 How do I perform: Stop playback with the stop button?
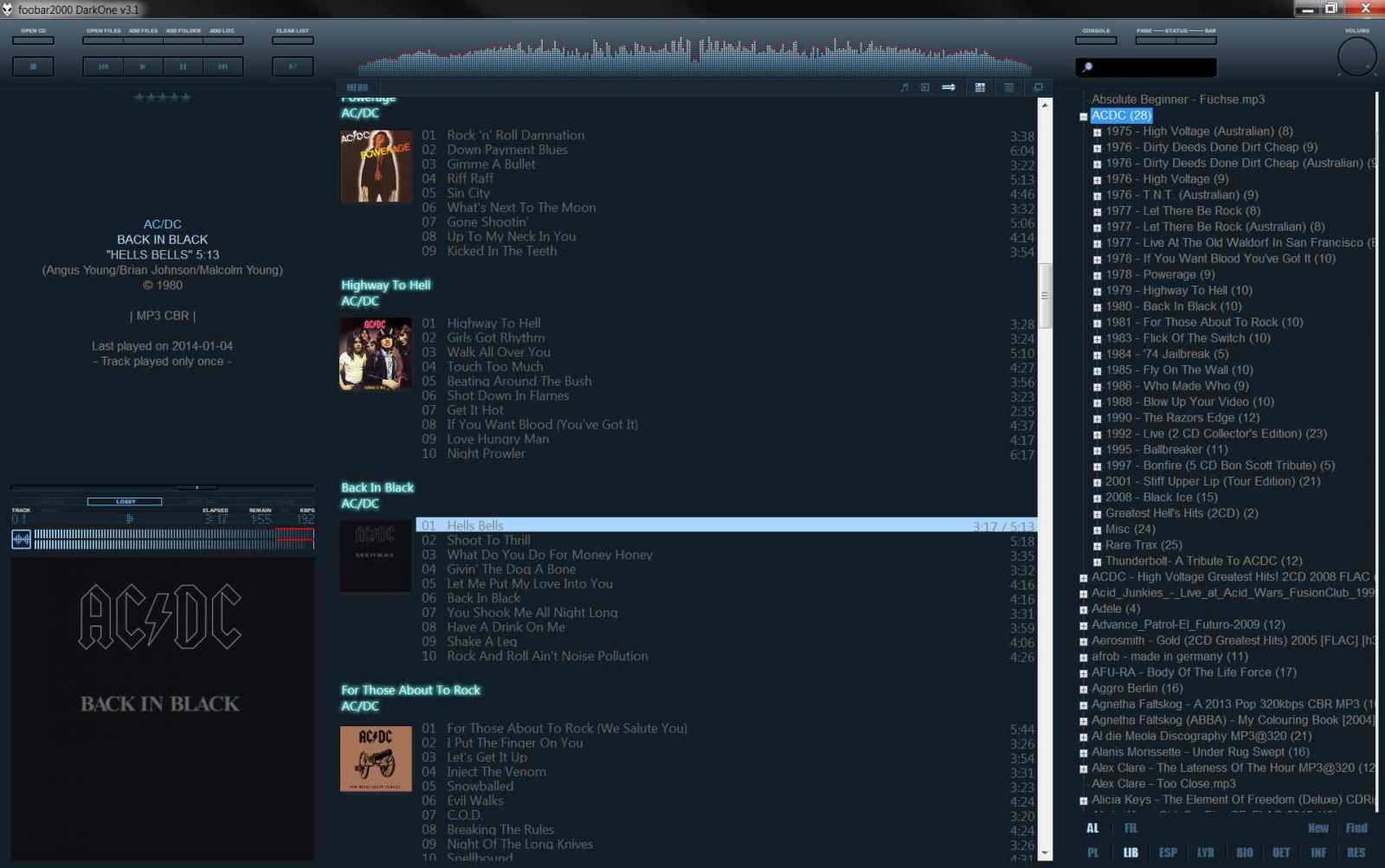(33, 66)
